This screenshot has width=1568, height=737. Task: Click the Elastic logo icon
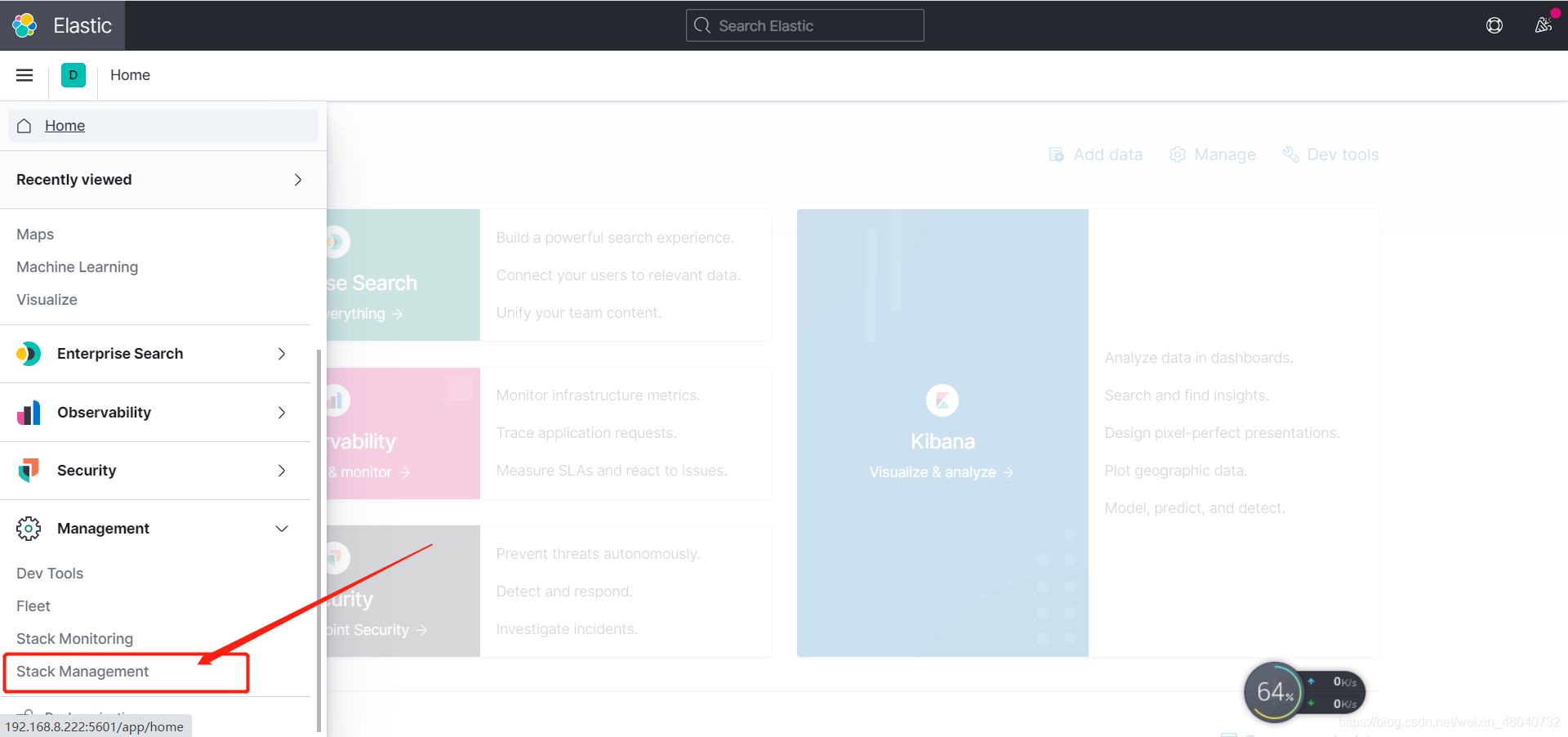24,25
